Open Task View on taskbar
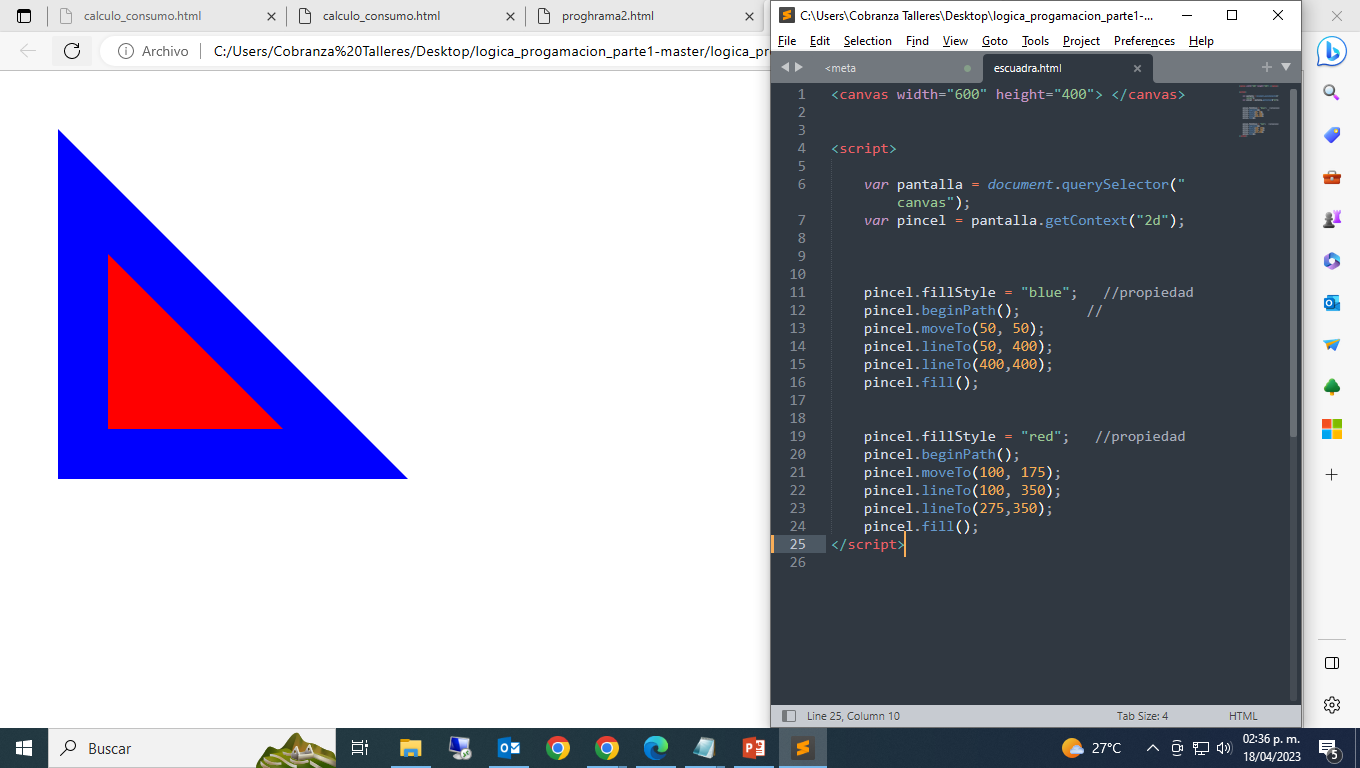Screen dimensions: 1360x768 pos(361,748)
